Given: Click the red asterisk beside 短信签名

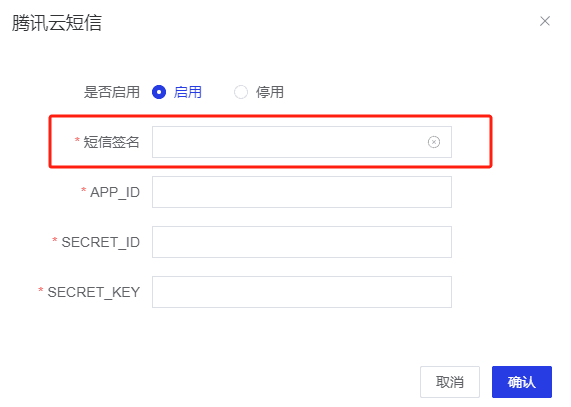Looking at the screenshot, I should [x=77, y=140].
